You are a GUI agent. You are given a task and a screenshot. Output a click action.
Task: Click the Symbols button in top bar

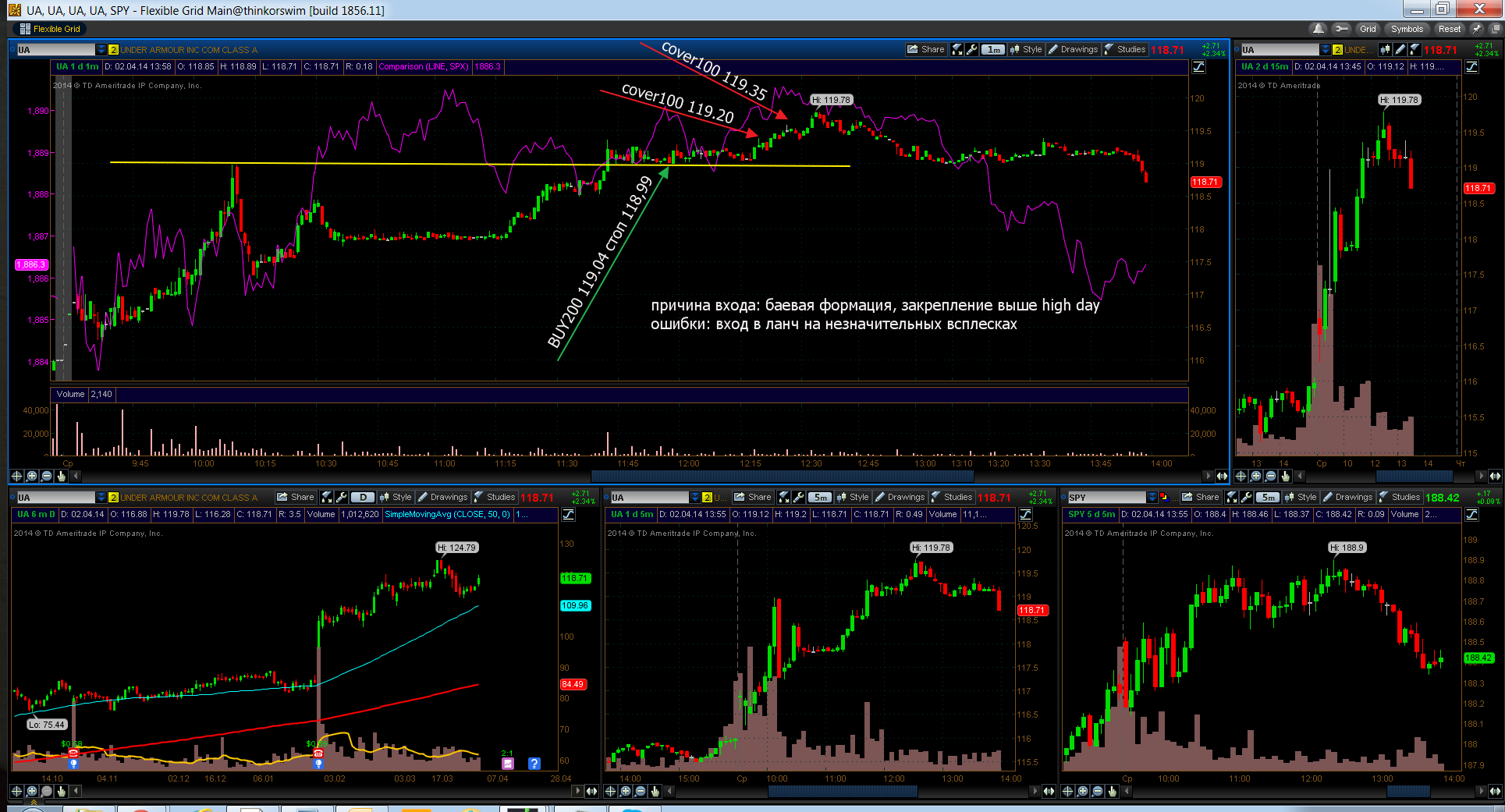pyautogui.click(x=1407, y=29)
